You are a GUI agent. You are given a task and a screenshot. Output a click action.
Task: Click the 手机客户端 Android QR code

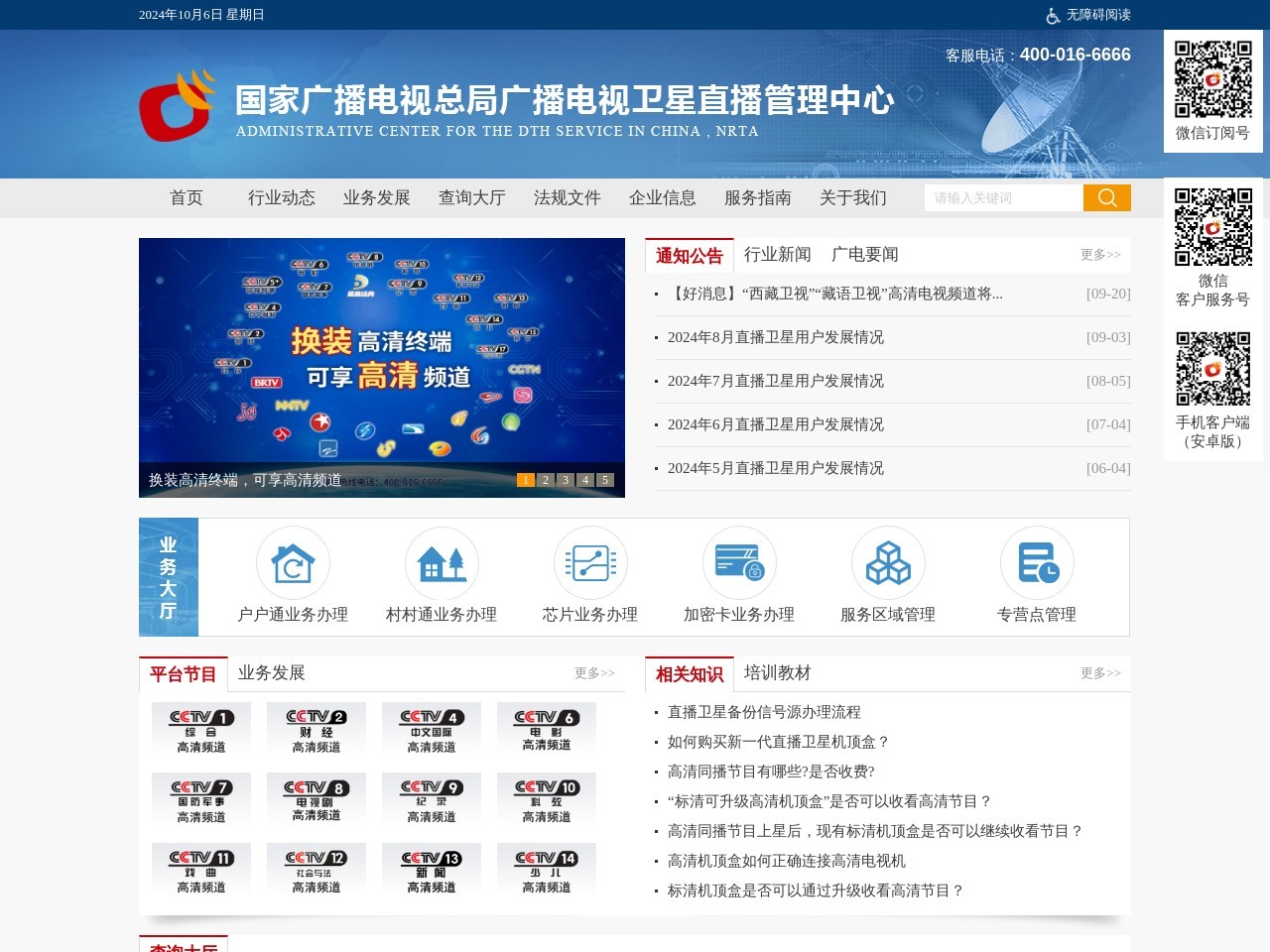pos(1212,367)
